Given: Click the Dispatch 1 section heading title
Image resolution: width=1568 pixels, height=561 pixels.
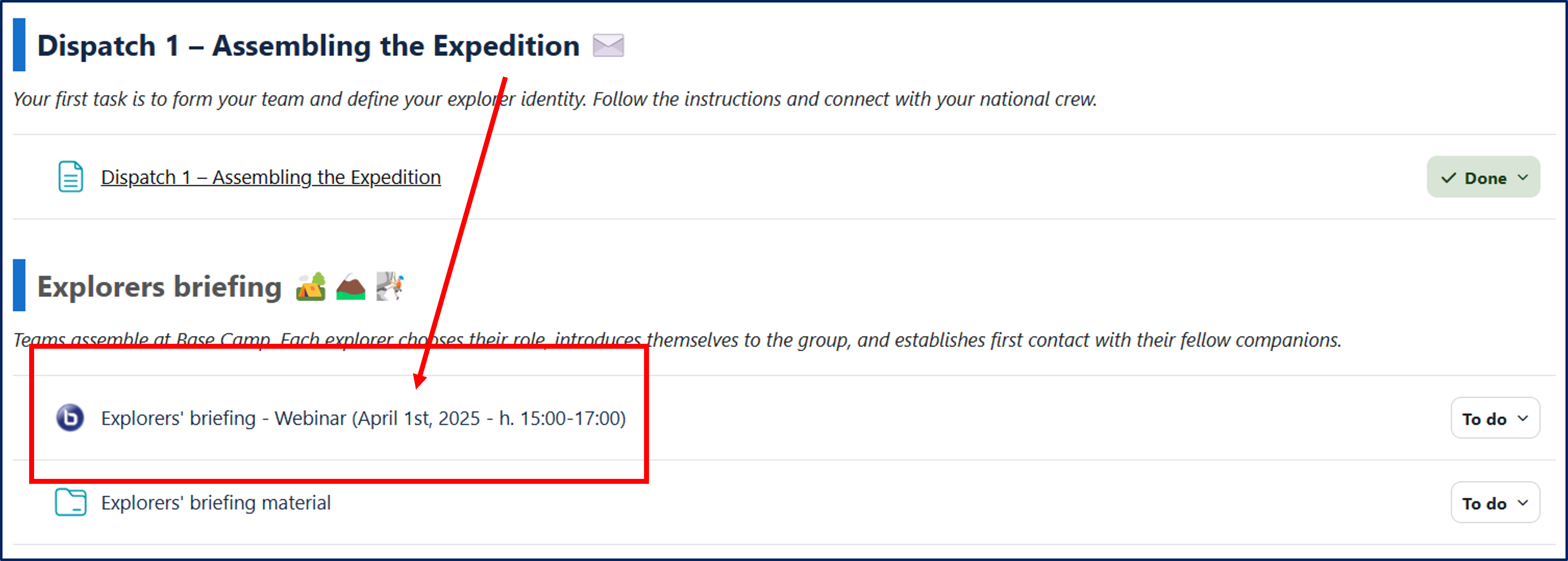Looking at the screenshot, I should point(308,46).
